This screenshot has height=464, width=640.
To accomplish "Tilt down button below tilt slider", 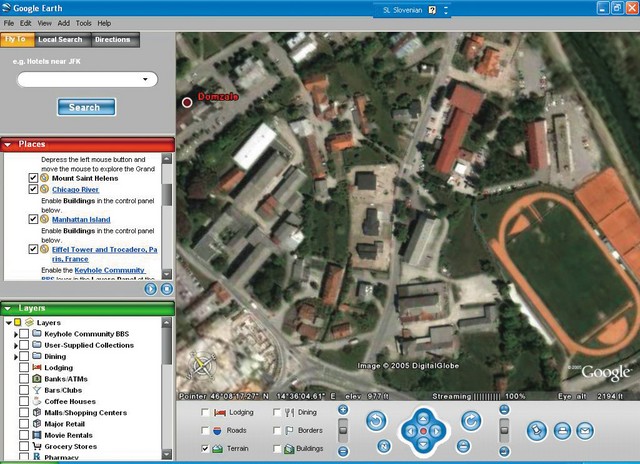I will pyautogui.click(x=504, y=451).
